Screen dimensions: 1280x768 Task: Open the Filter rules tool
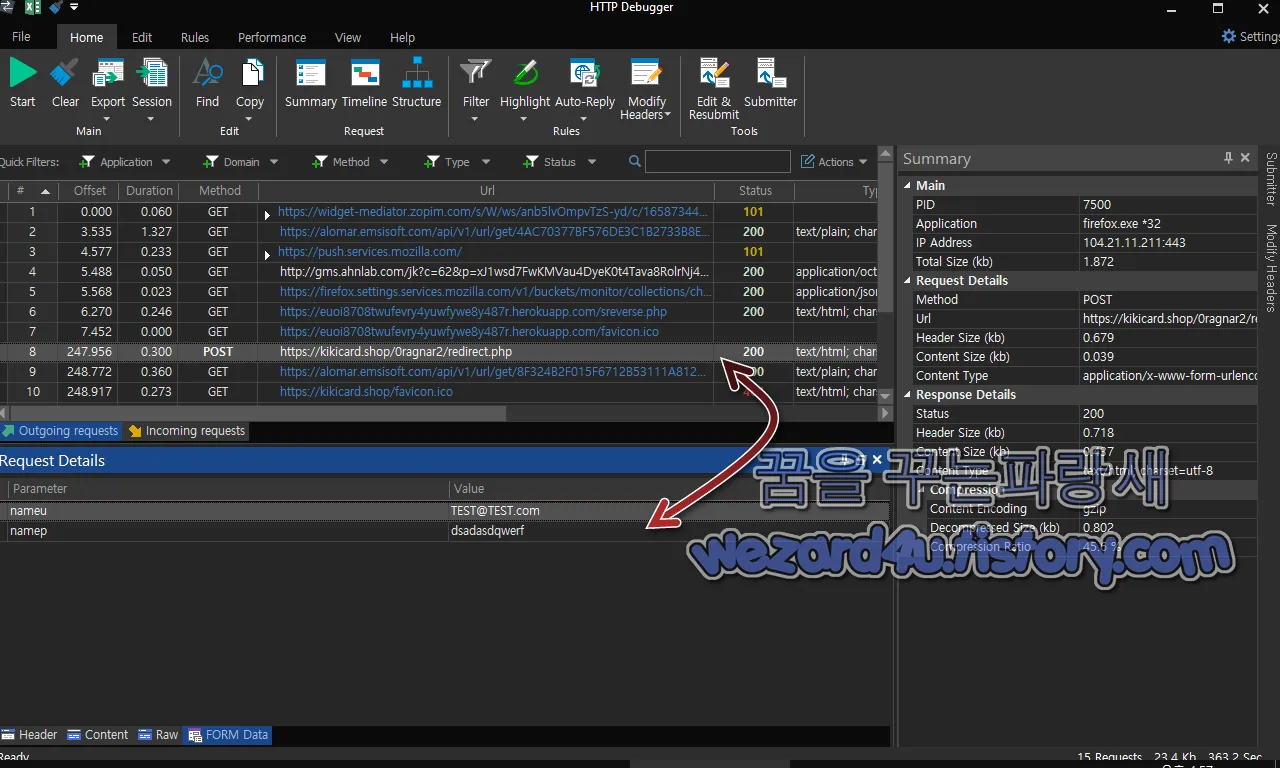pos(476,89)
